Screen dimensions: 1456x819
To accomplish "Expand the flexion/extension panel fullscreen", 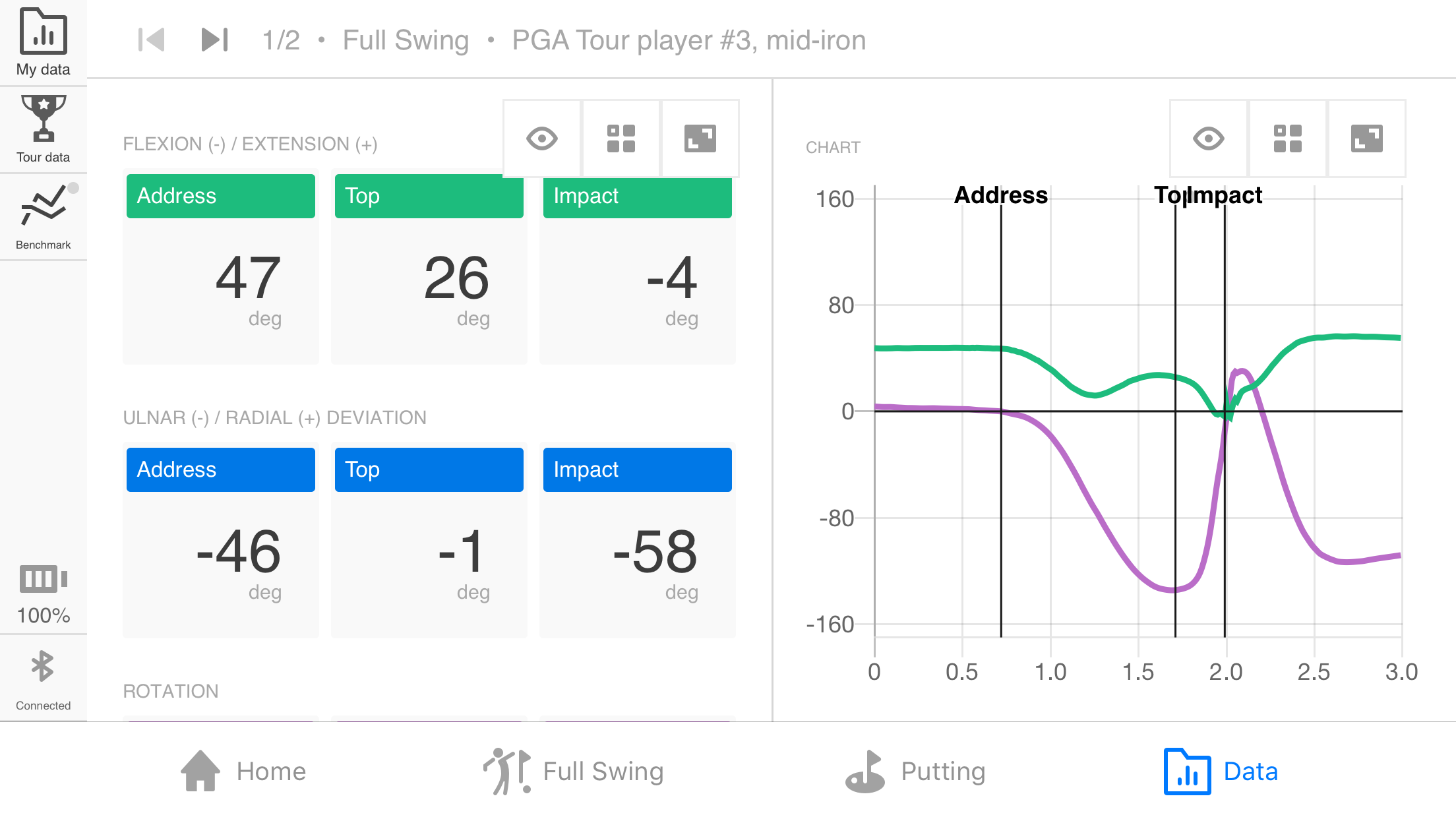I will (x=700, y=138).
